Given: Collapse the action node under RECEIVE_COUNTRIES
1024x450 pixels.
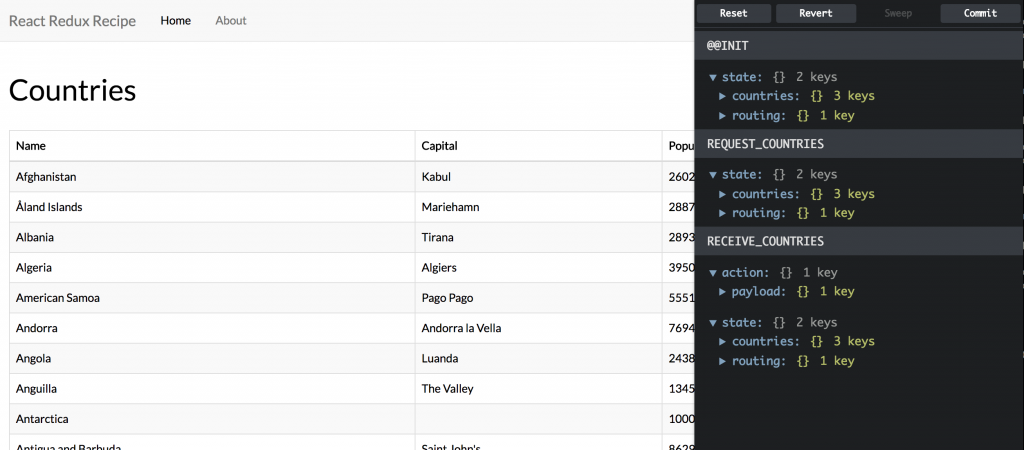Looking at the screenshot, I should (713, 273).
